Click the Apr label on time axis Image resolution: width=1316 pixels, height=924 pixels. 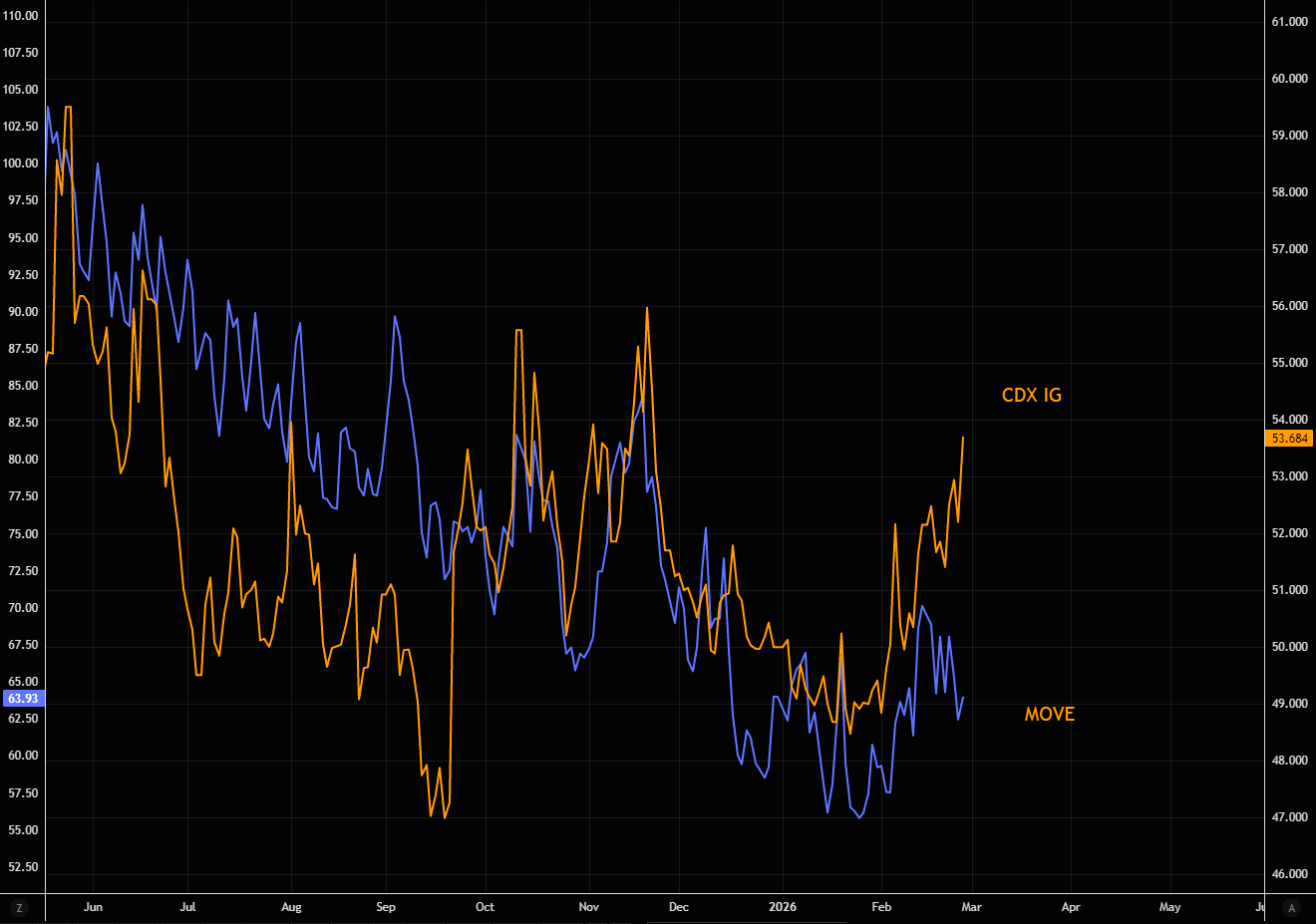coord(1071,907)
